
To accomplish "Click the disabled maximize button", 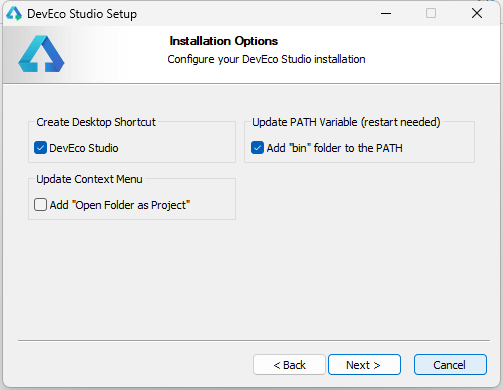I will point(431,13).
